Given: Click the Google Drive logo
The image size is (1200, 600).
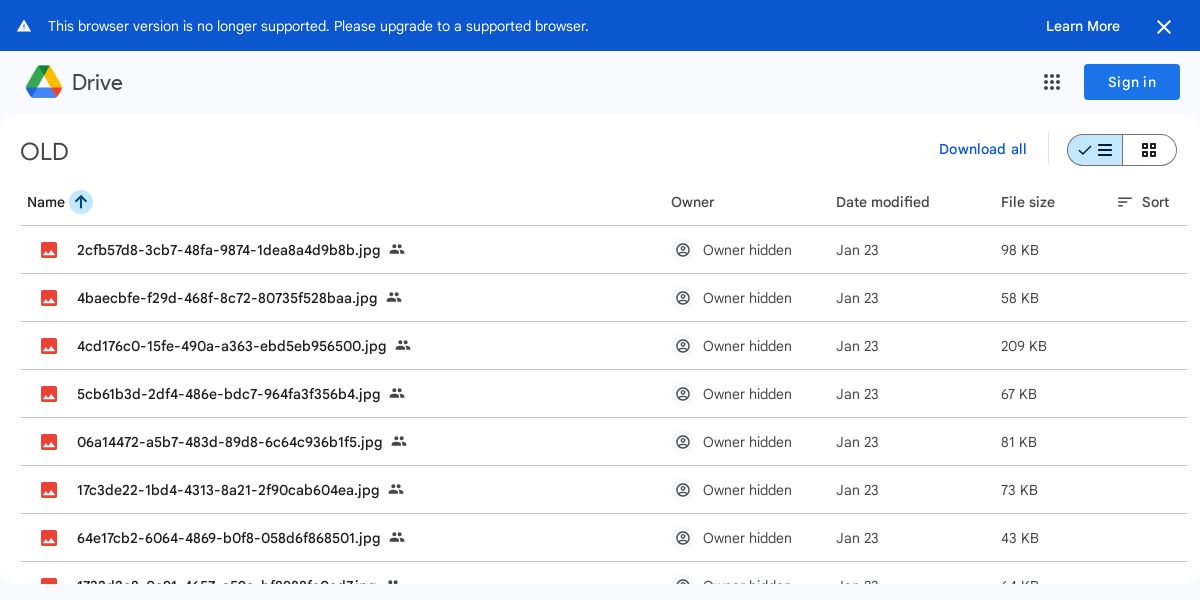Looking at the screenshot, I should 44,82.
